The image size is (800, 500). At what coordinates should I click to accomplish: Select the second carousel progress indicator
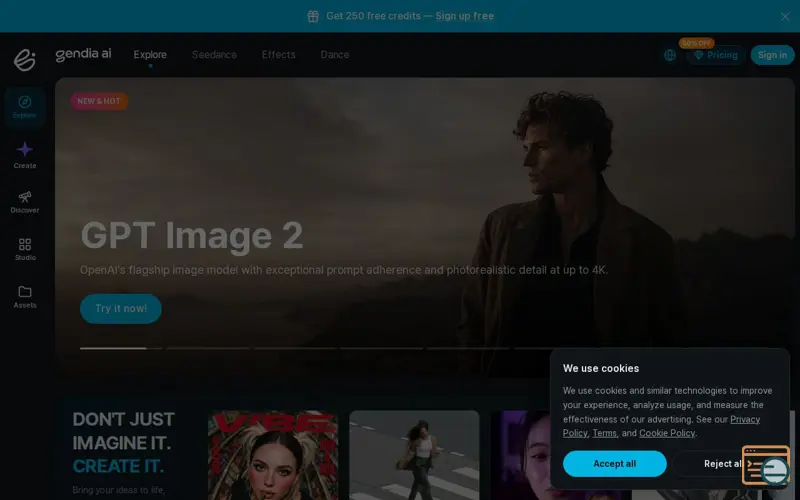tap(208, 348)
